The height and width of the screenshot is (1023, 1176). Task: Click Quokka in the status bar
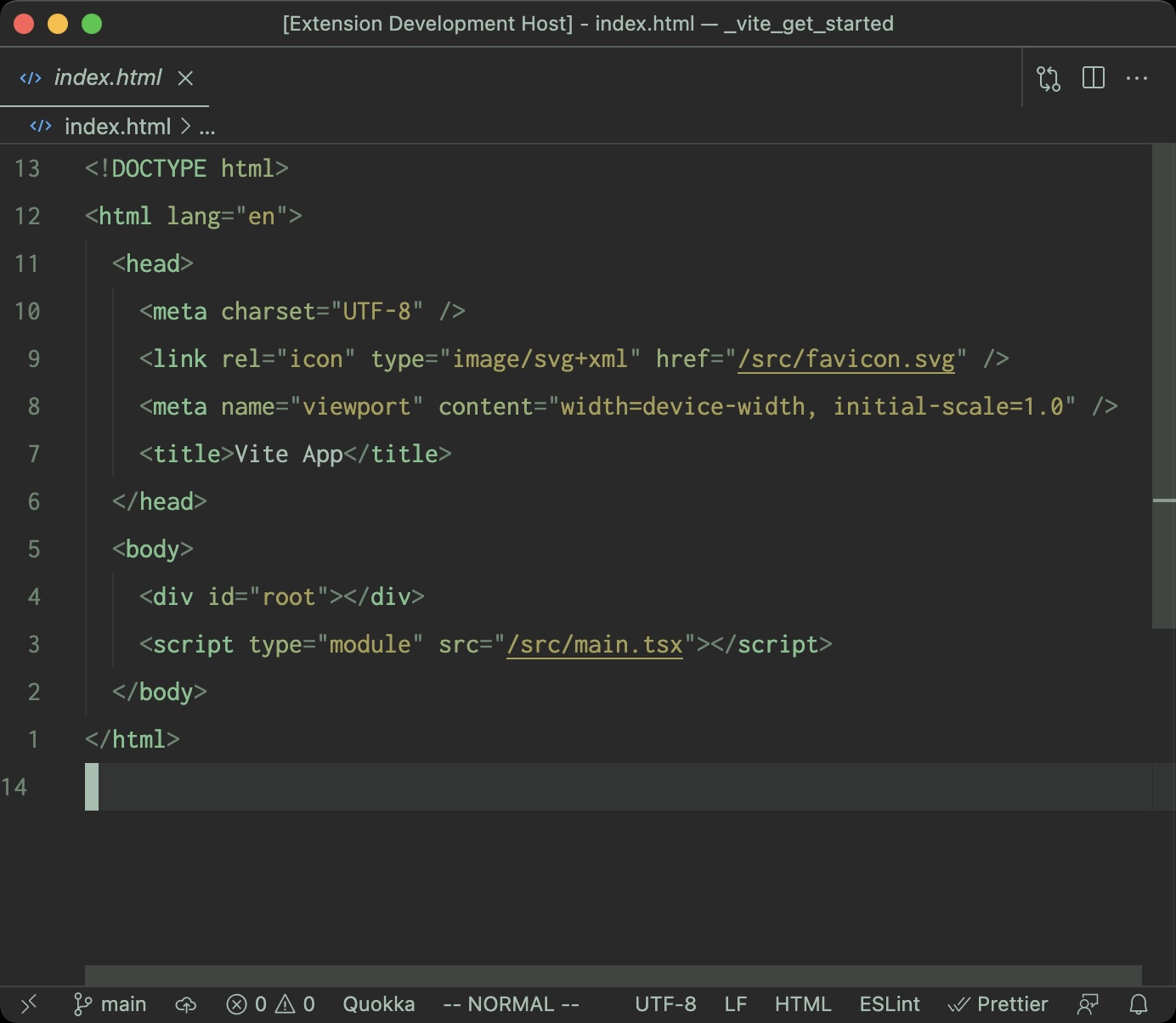(x=379, y=1004)
